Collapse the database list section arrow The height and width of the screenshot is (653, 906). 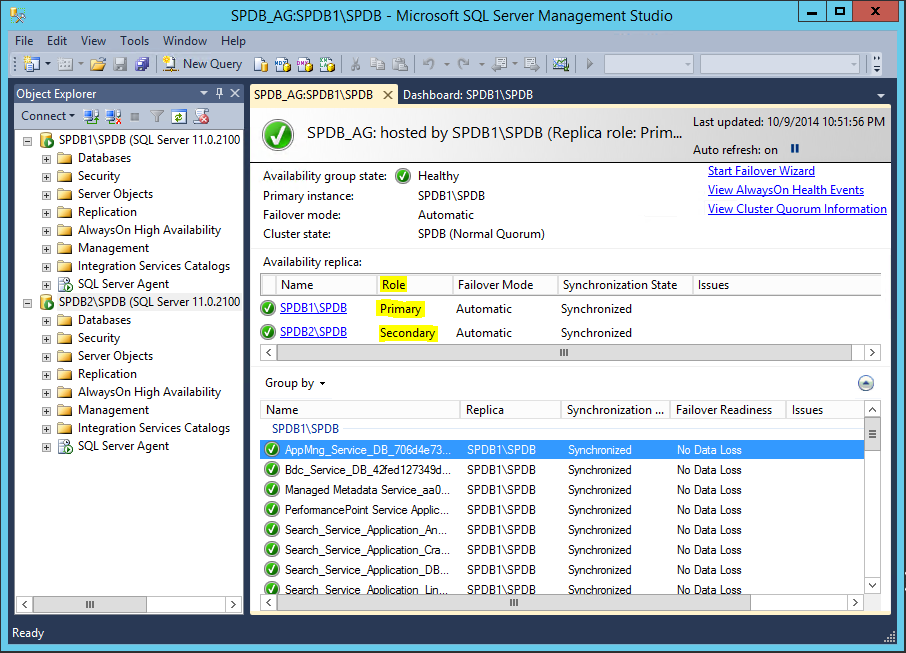866,383
